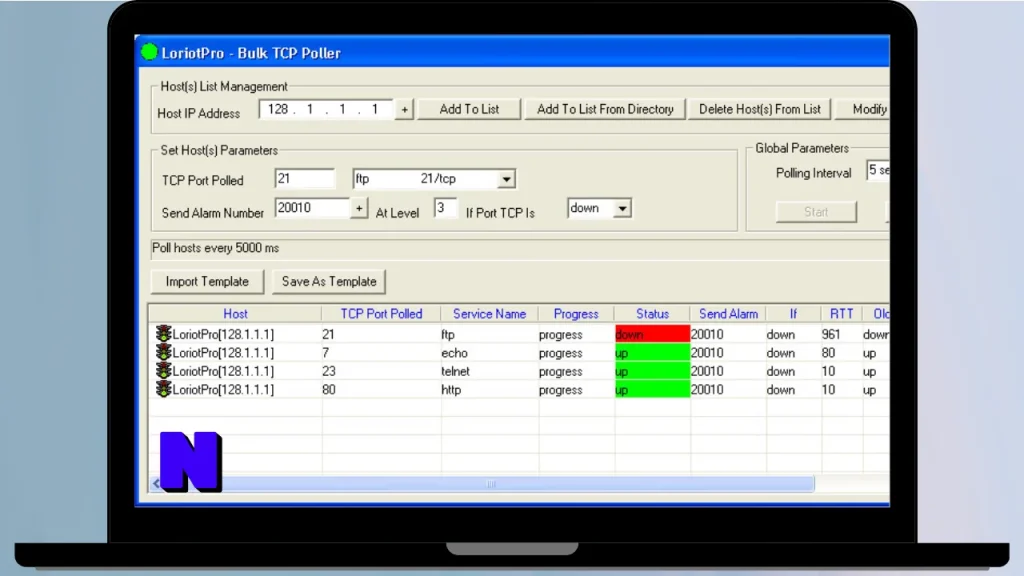Click the green up status in http row

(652, 389)
